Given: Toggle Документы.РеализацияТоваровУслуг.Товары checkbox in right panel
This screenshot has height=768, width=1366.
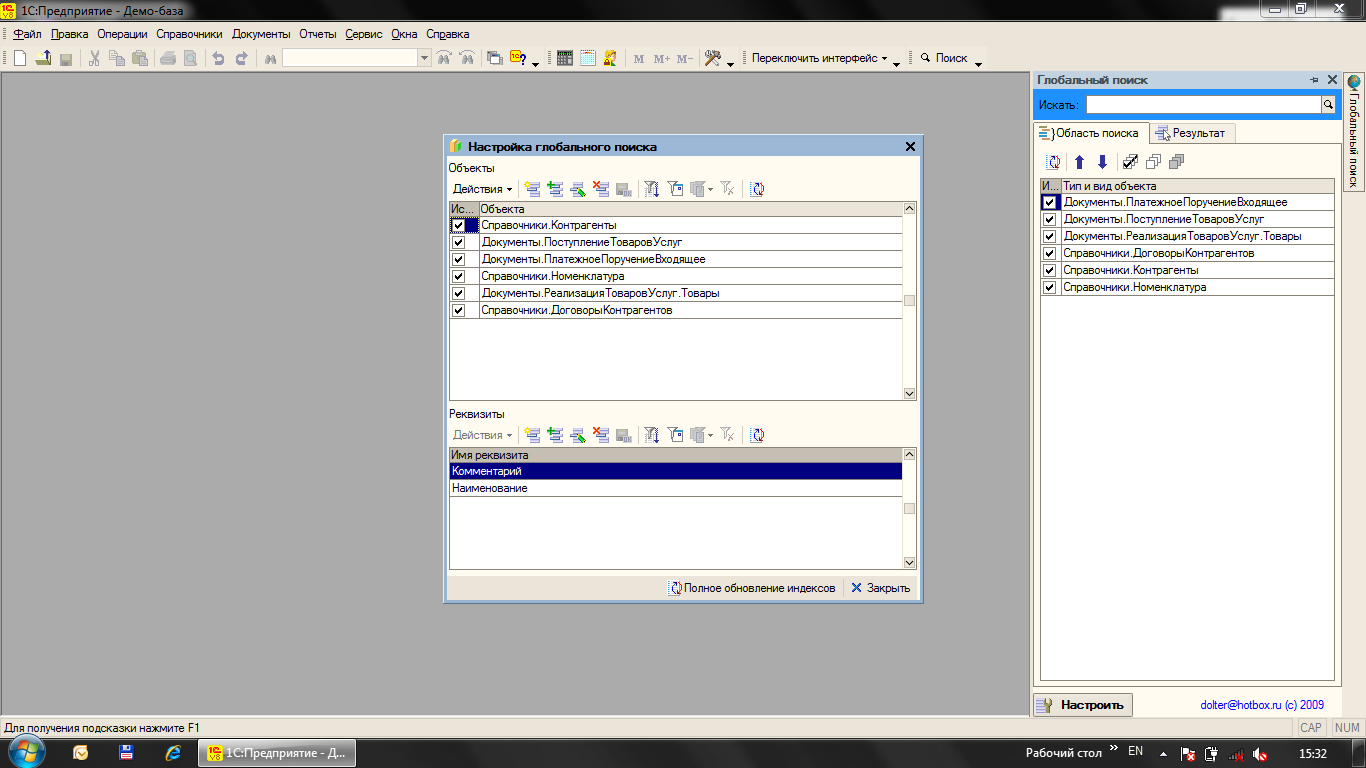Looking at the screenshot, I should coord(1049,236).
